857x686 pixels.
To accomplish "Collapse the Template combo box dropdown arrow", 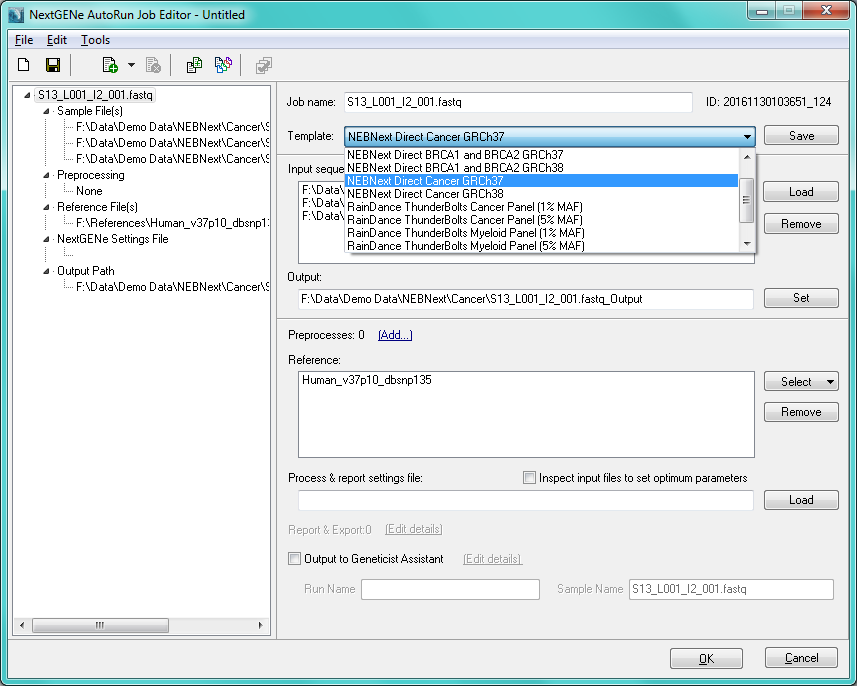I will (x=747, y=136).
